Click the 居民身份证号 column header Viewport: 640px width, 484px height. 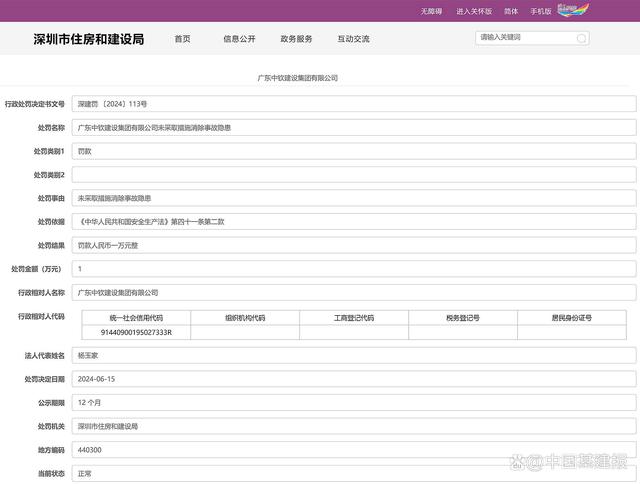(572, 318)
